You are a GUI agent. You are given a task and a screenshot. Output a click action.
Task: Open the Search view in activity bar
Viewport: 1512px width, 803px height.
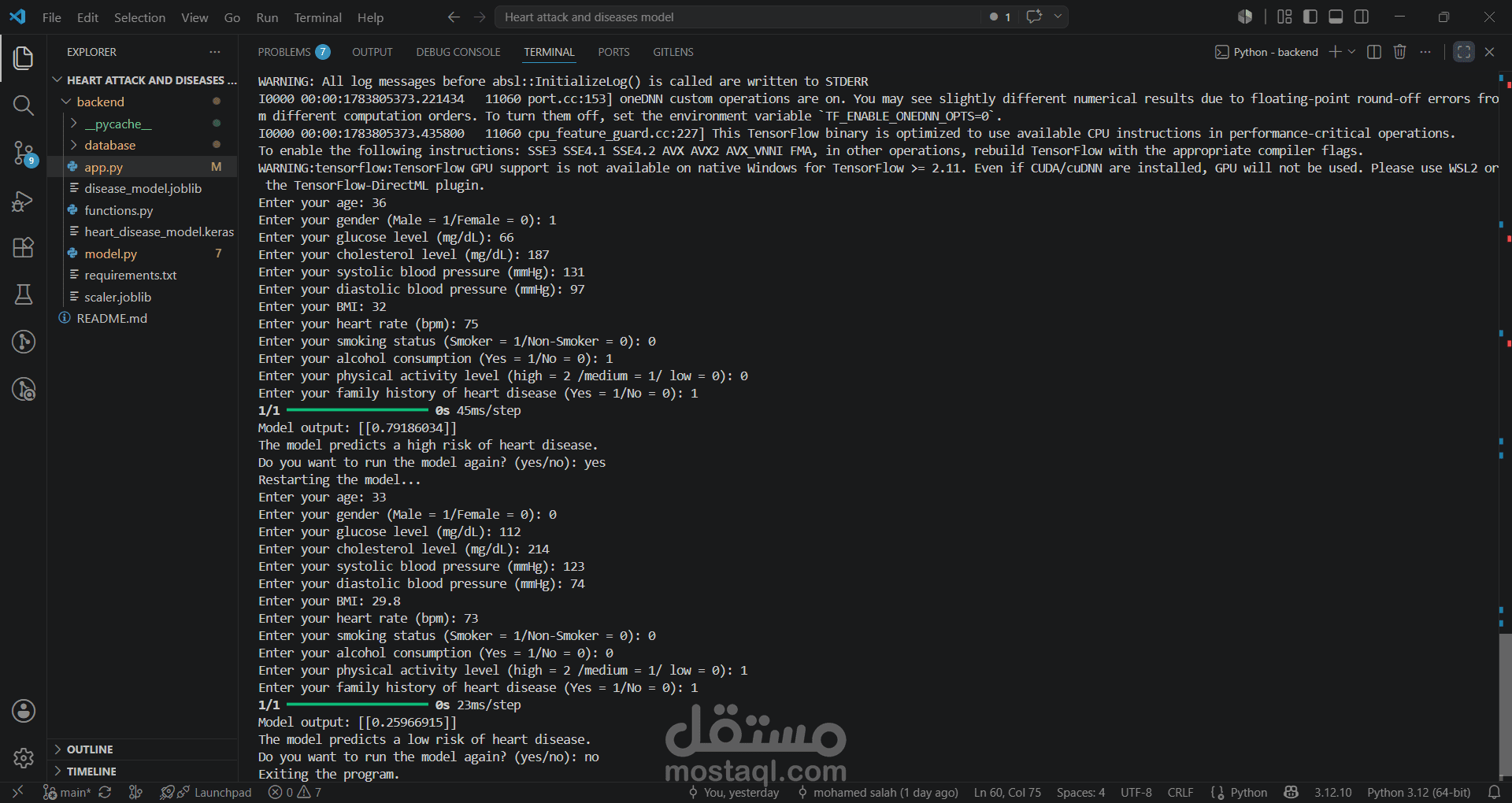[24, 105]
